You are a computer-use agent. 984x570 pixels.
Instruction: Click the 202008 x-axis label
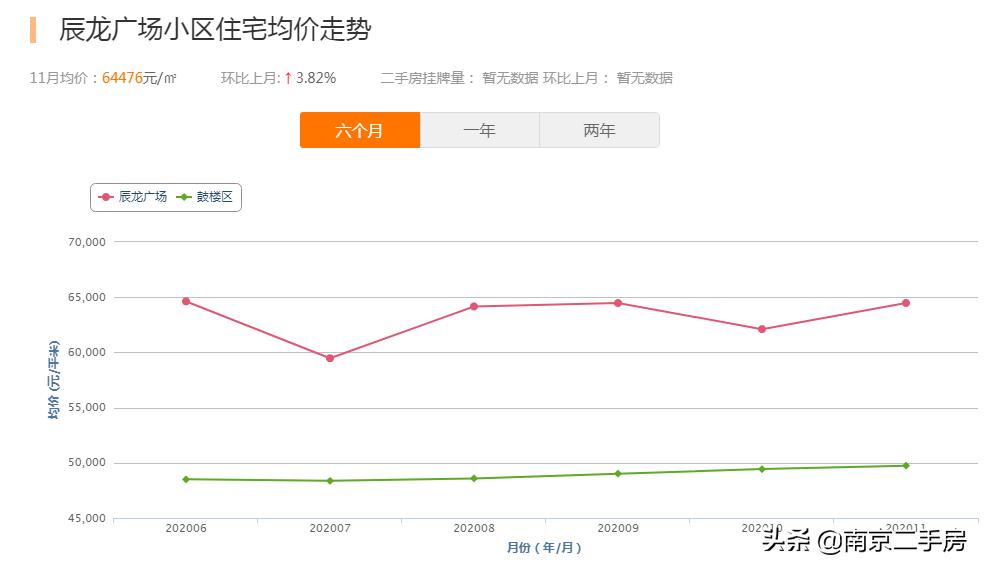pos(474,529)
